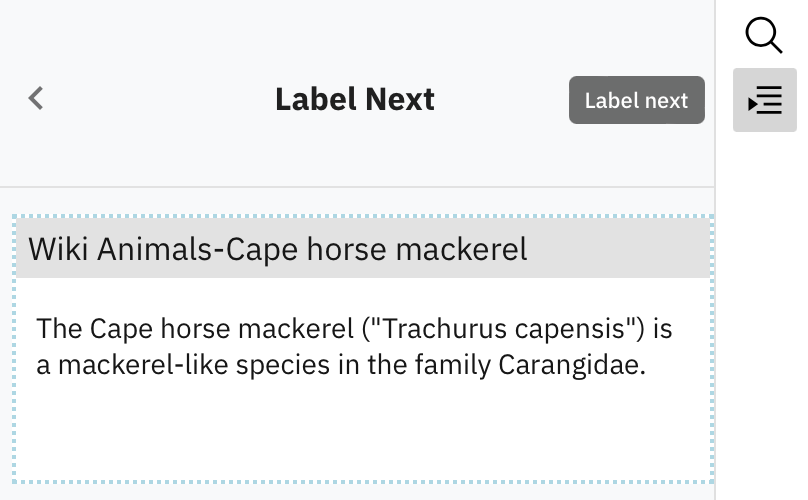
Task: Click the word family in the paragraph
Action: point(453,365)
